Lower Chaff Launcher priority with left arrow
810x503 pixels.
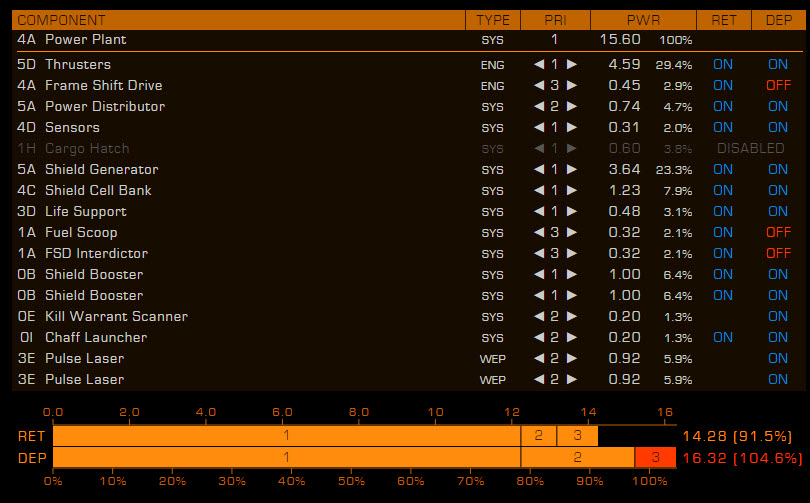(539, 338)
